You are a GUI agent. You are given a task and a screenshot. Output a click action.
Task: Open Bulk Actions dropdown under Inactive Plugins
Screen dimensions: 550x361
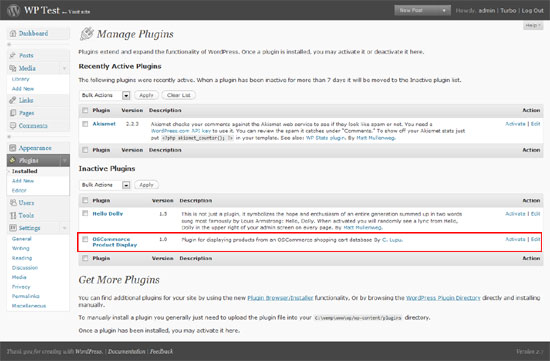click(x=105, y=185)
